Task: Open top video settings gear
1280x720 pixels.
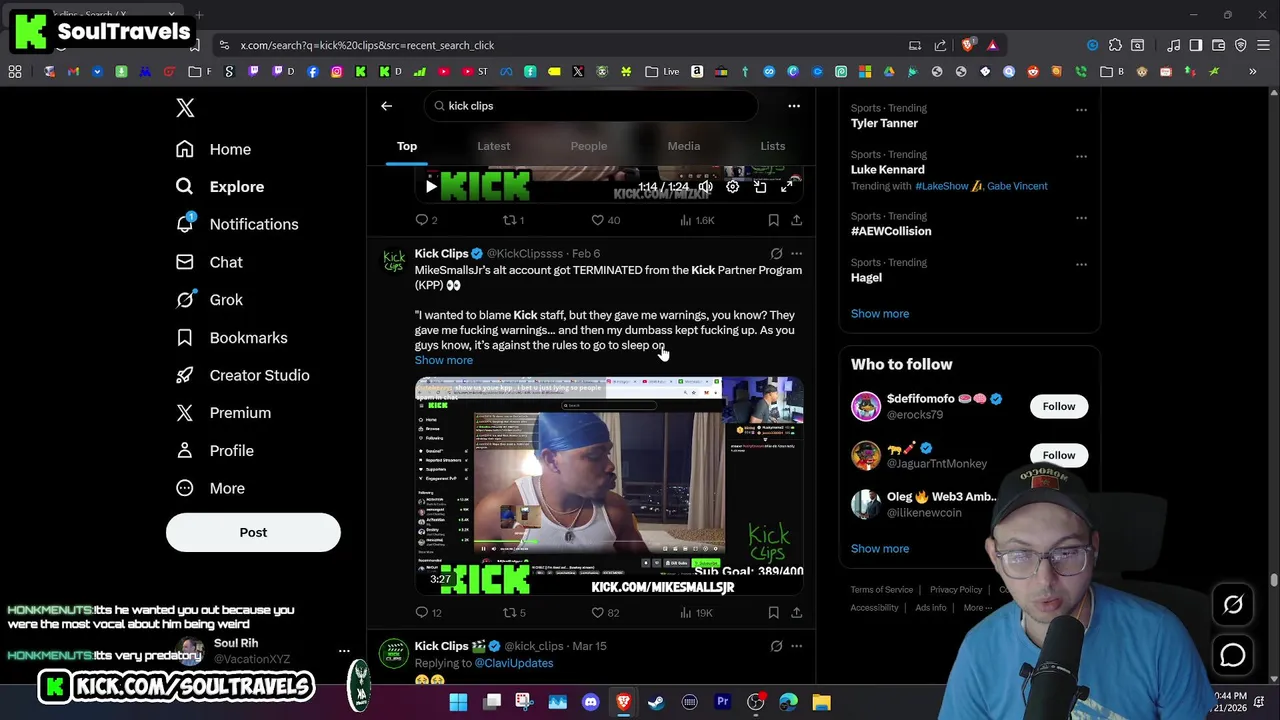Action: (x=733, y=187)
